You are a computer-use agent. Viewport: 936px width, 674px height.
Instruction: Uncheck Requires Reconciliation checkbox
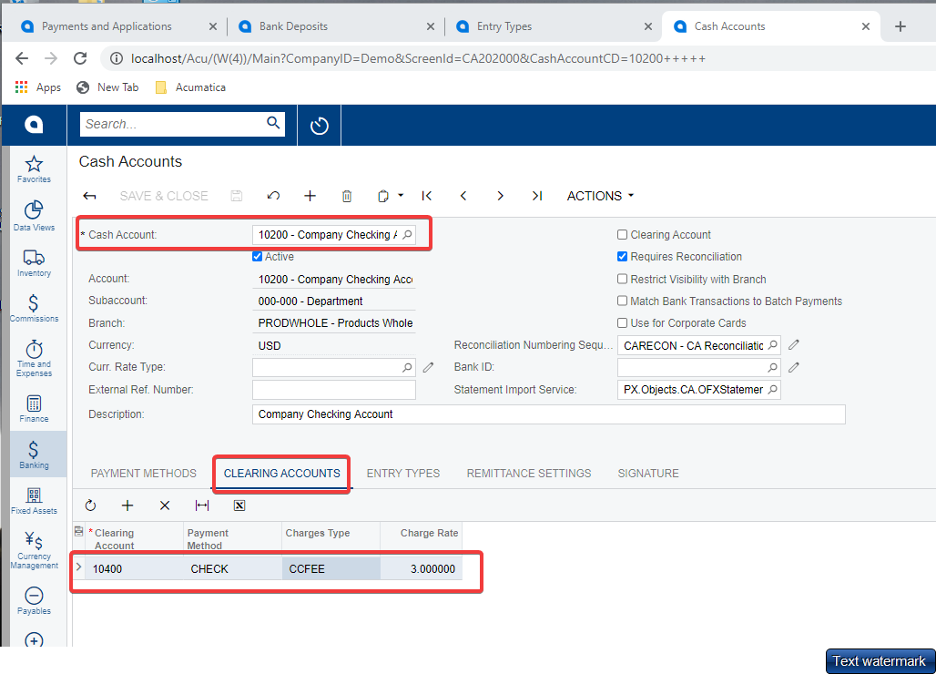(622, 257)
